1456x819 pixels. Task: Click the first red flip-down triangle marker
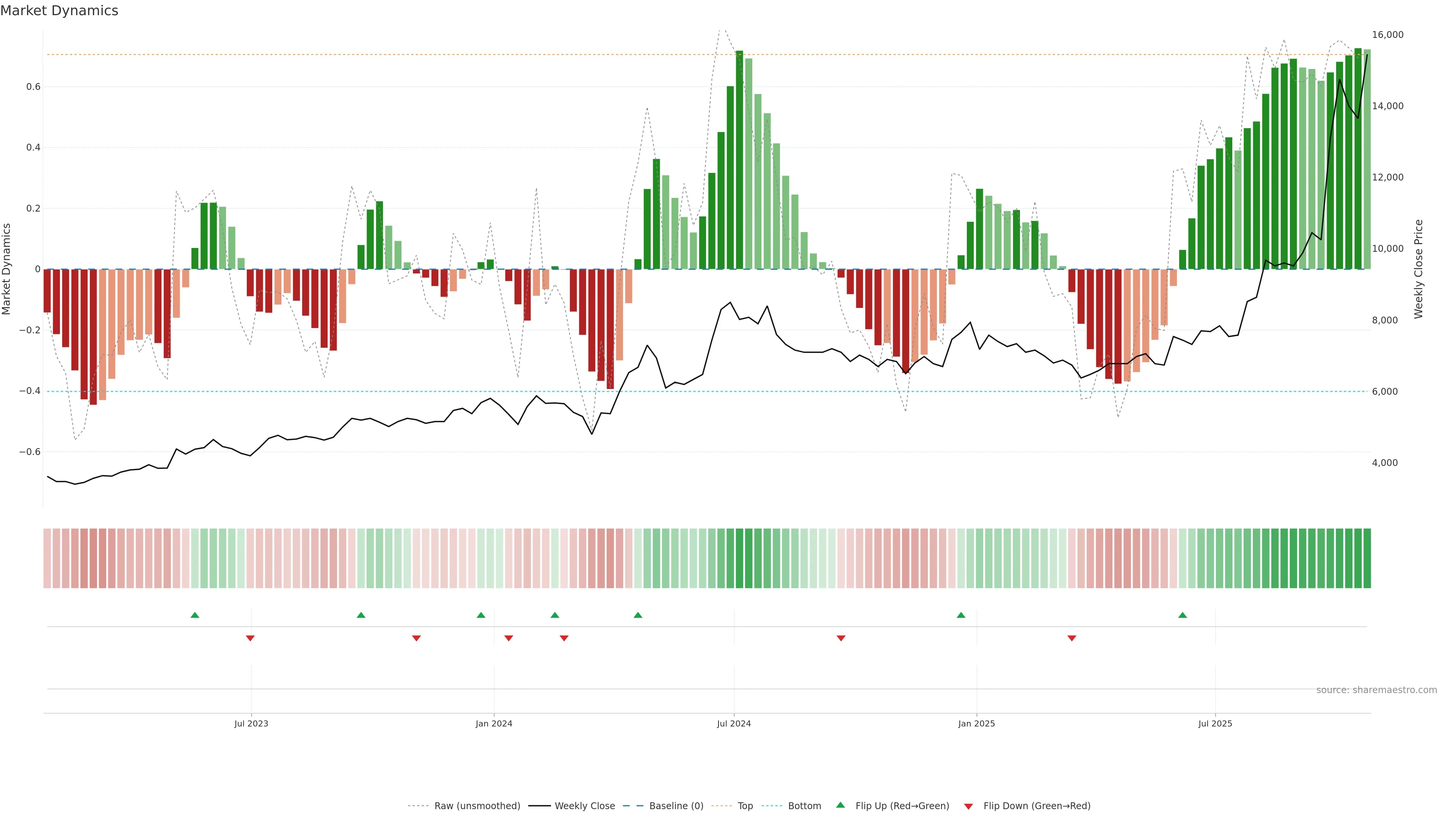tap(250, 638)
